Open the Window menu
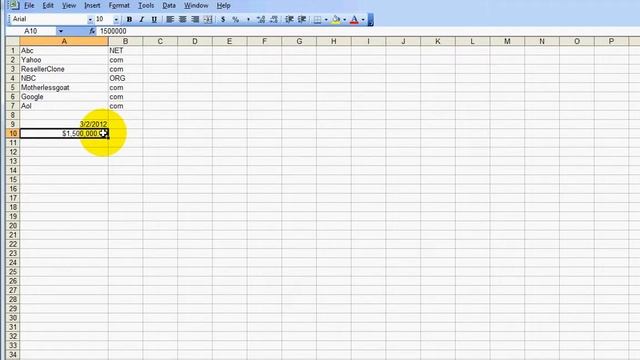This screenshot has height=360, width=640. coord(196,5)
